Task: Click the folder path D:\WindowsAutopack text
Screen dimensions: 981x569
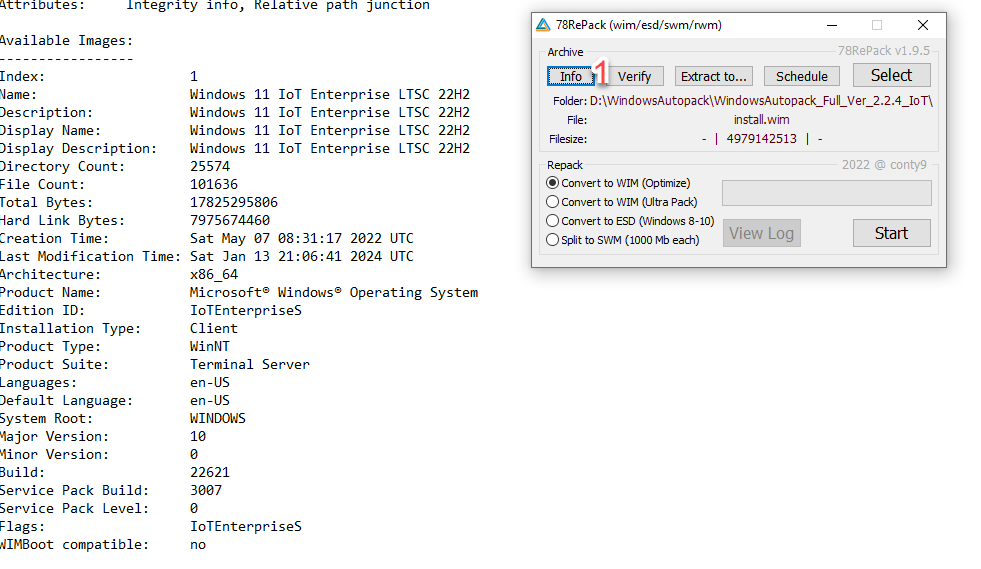Action: (x=761, y=101)
